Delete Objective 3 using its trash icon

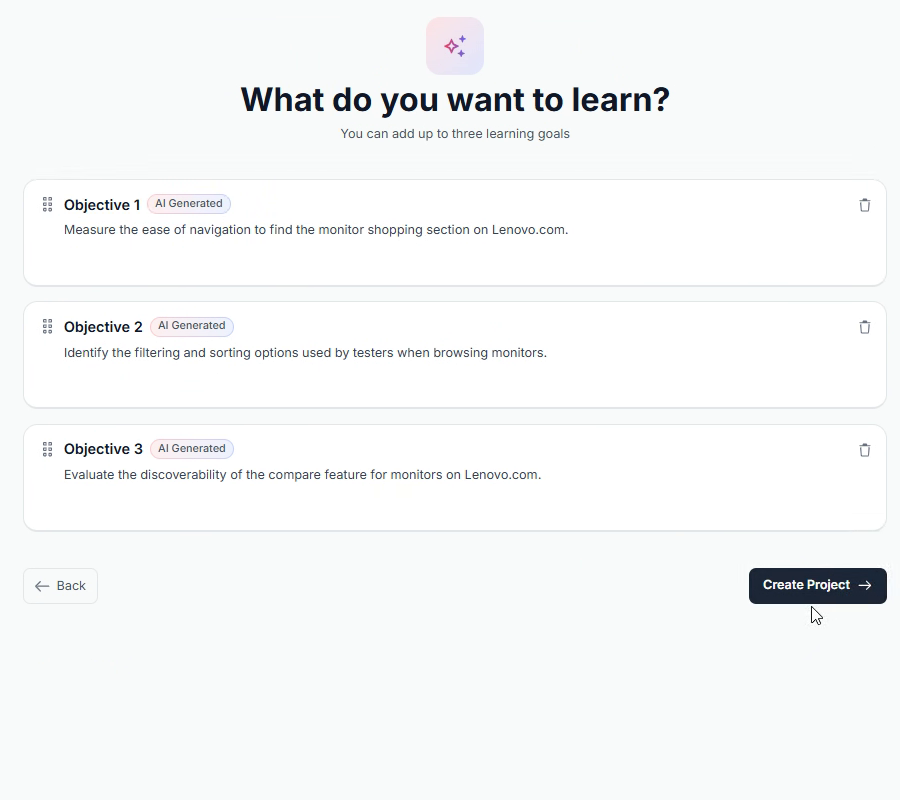point(864,450)
